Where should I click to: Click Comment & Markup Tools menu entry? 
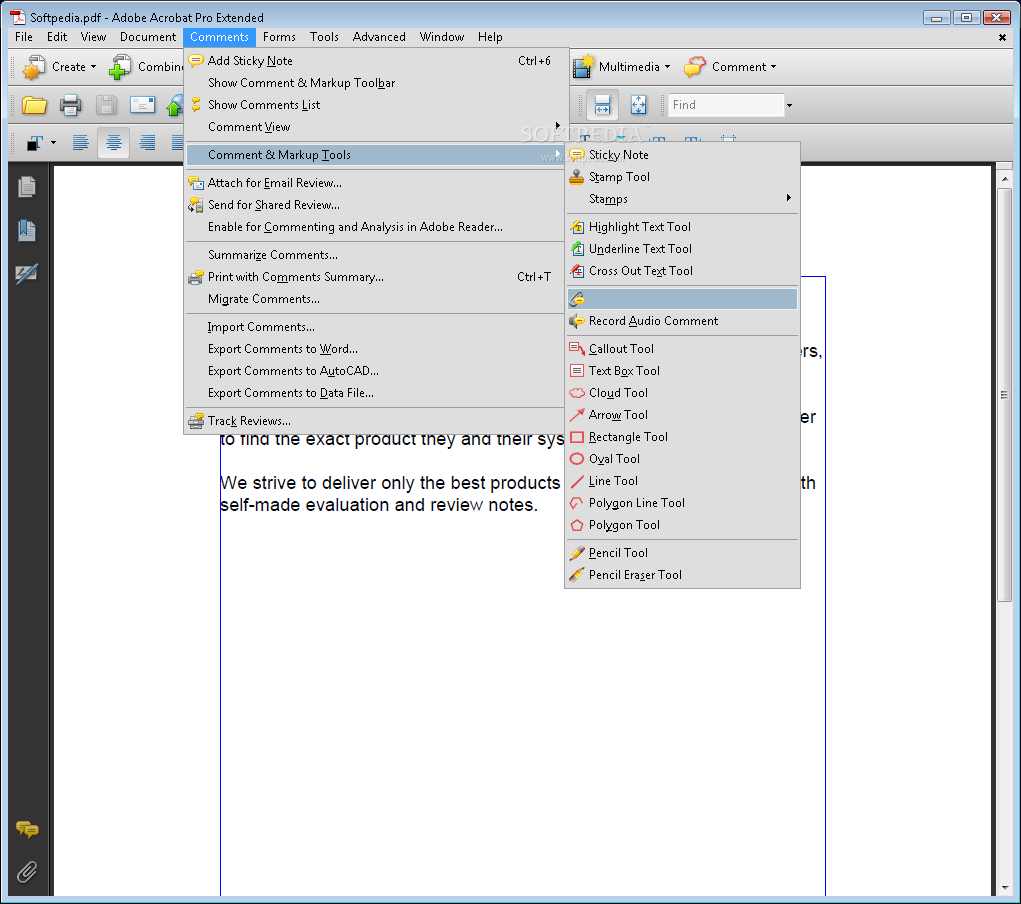point(375,155)
